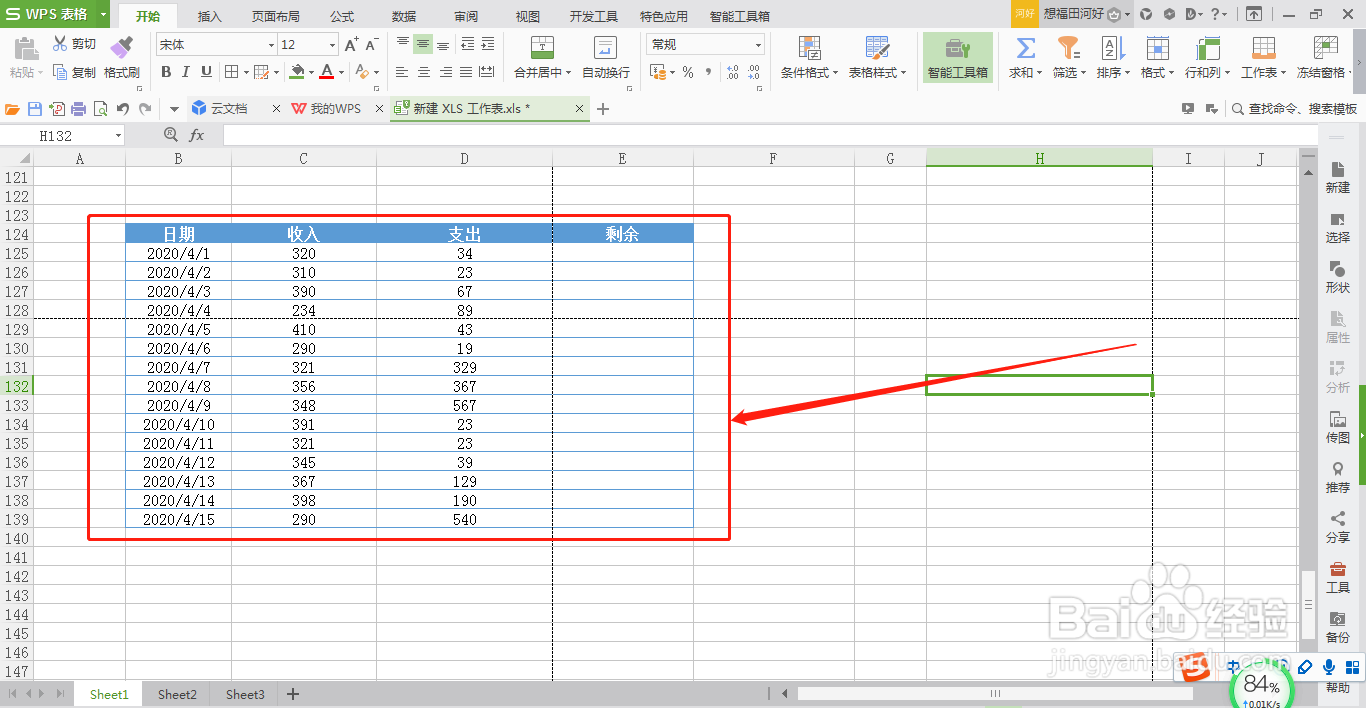Expand the Name Box dropdown arrow
This screenshot has height=708, width=1366.
coord(119,136)
